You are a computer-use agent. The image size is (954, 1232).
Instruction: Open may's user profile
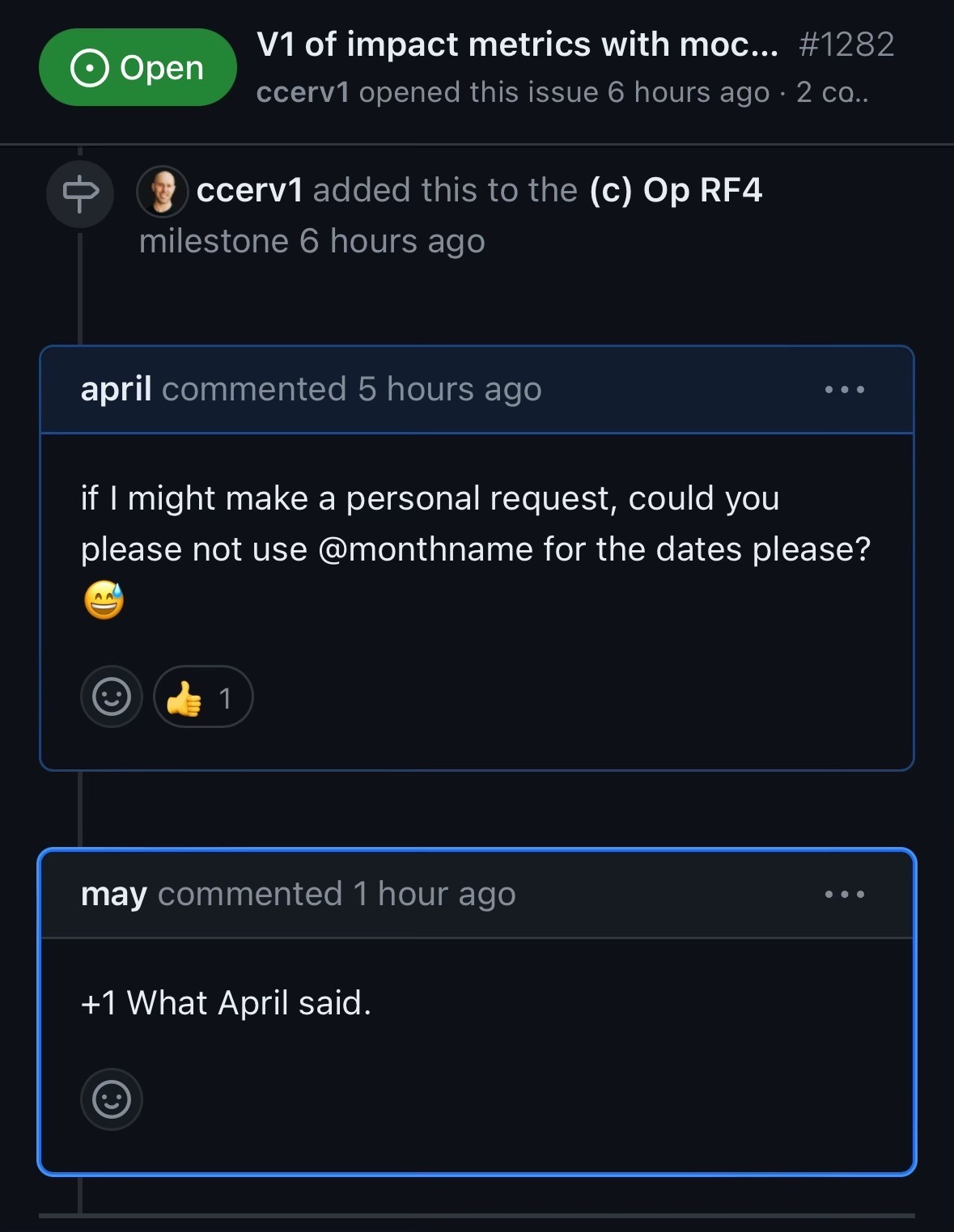tap(113, 894)
